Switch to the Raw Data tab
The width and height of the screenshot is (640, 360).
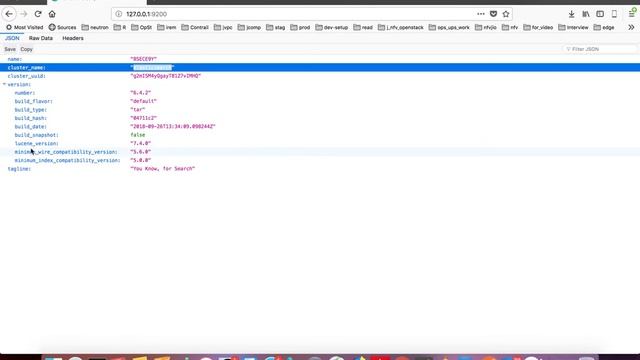tap(41, 38)
